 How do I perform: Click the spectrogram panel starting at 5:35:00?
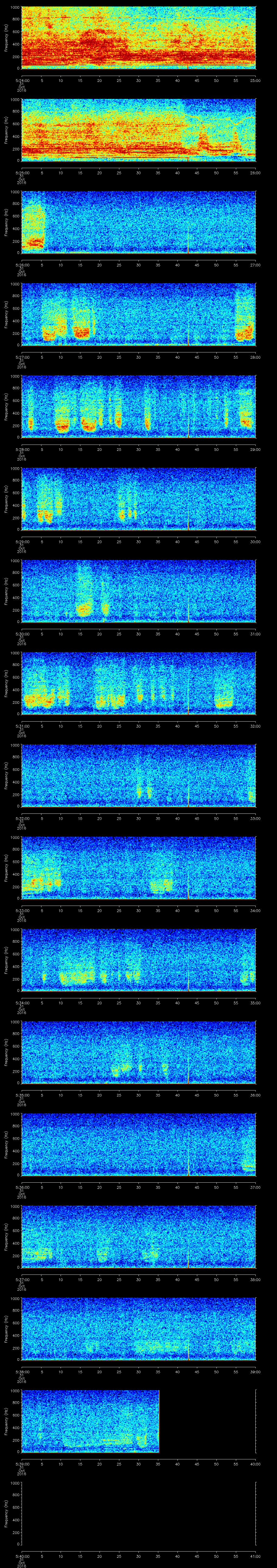[138, 1052]
